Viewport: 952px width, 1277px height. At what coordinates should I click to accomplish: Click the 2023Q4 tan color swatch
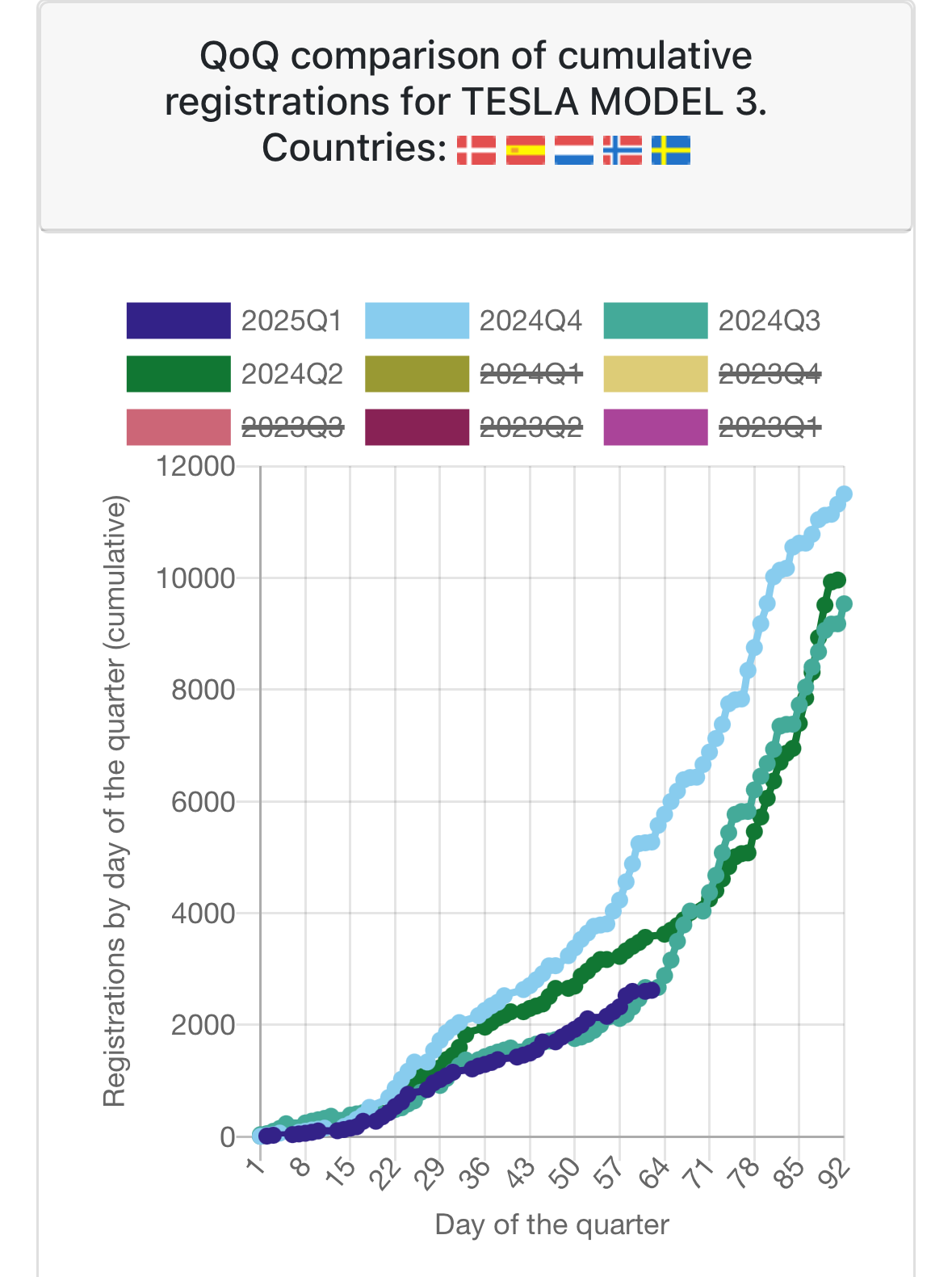656,374
